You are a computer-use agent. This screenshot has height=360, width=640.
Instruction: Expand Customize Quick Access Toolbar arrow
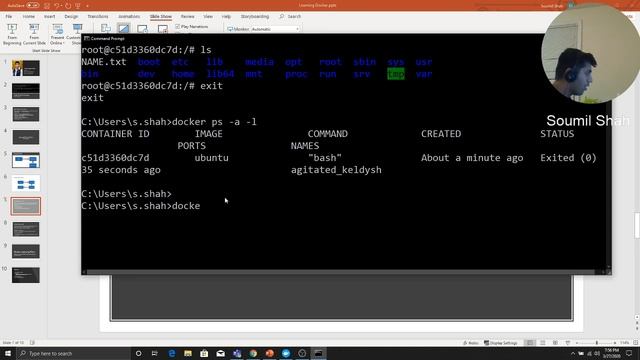point(87,6)
